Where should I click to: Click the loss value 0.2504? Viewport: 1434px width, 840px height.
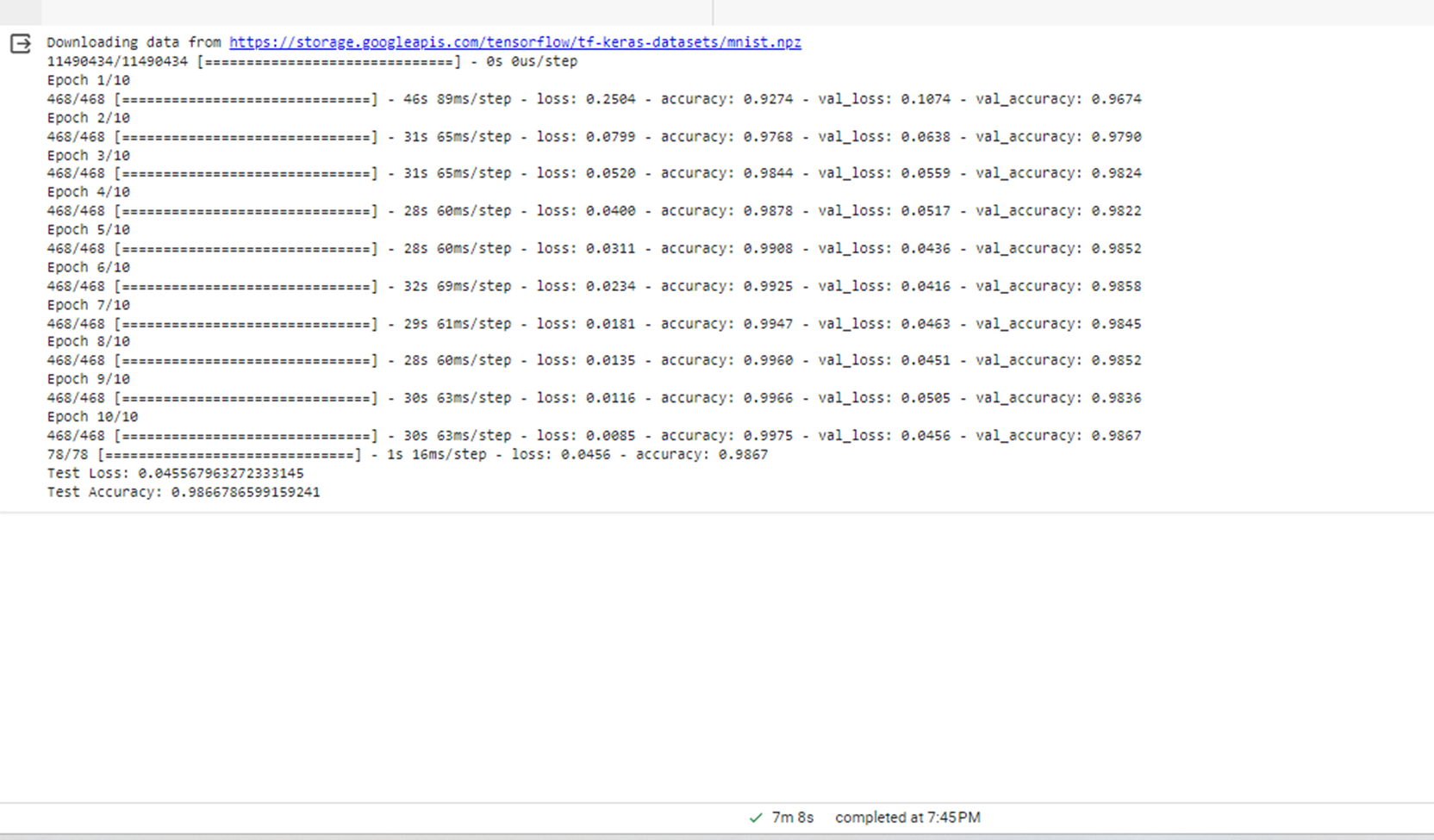point(611,99)
